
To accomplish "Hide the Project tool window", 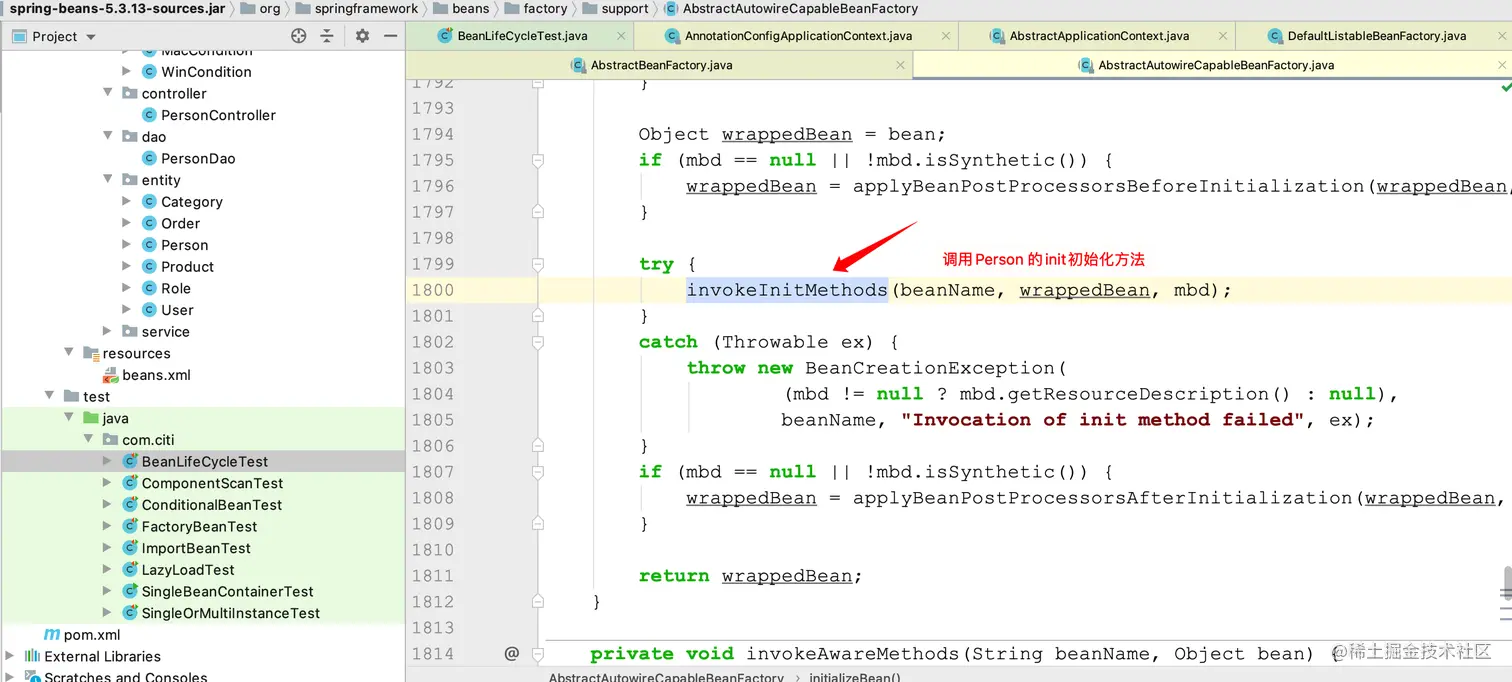I will pos(391,36).
